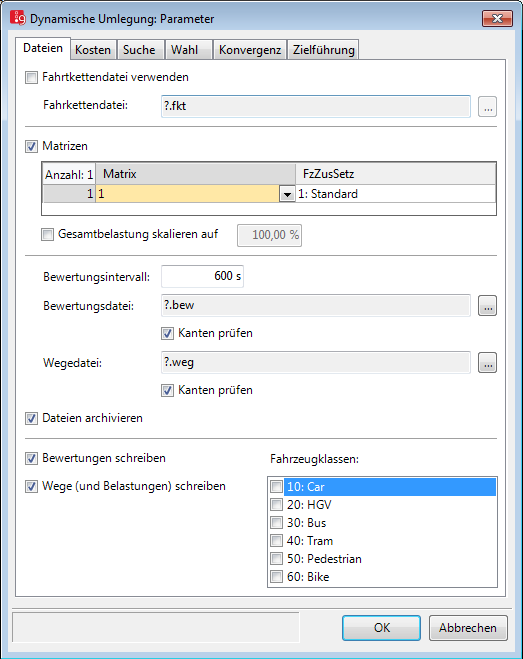523x659 pixels.
Task: Browse for the Wegedatei file
Action: pos(487,363)
